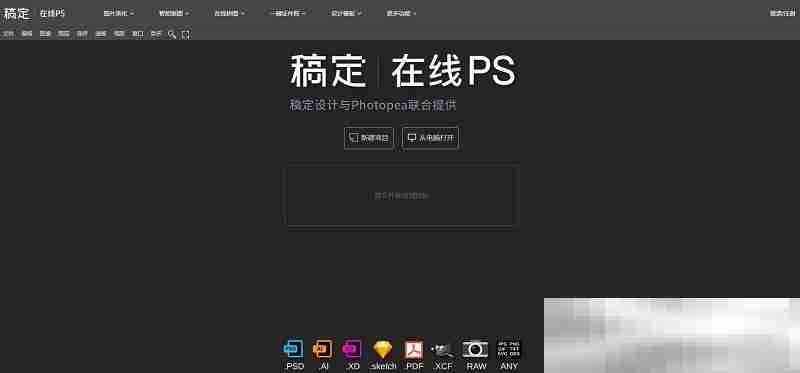Click the magnifier search icon in menu bar
Viewport: 800px width, 373px height.
pyautogui.click(x=172, y=34)
